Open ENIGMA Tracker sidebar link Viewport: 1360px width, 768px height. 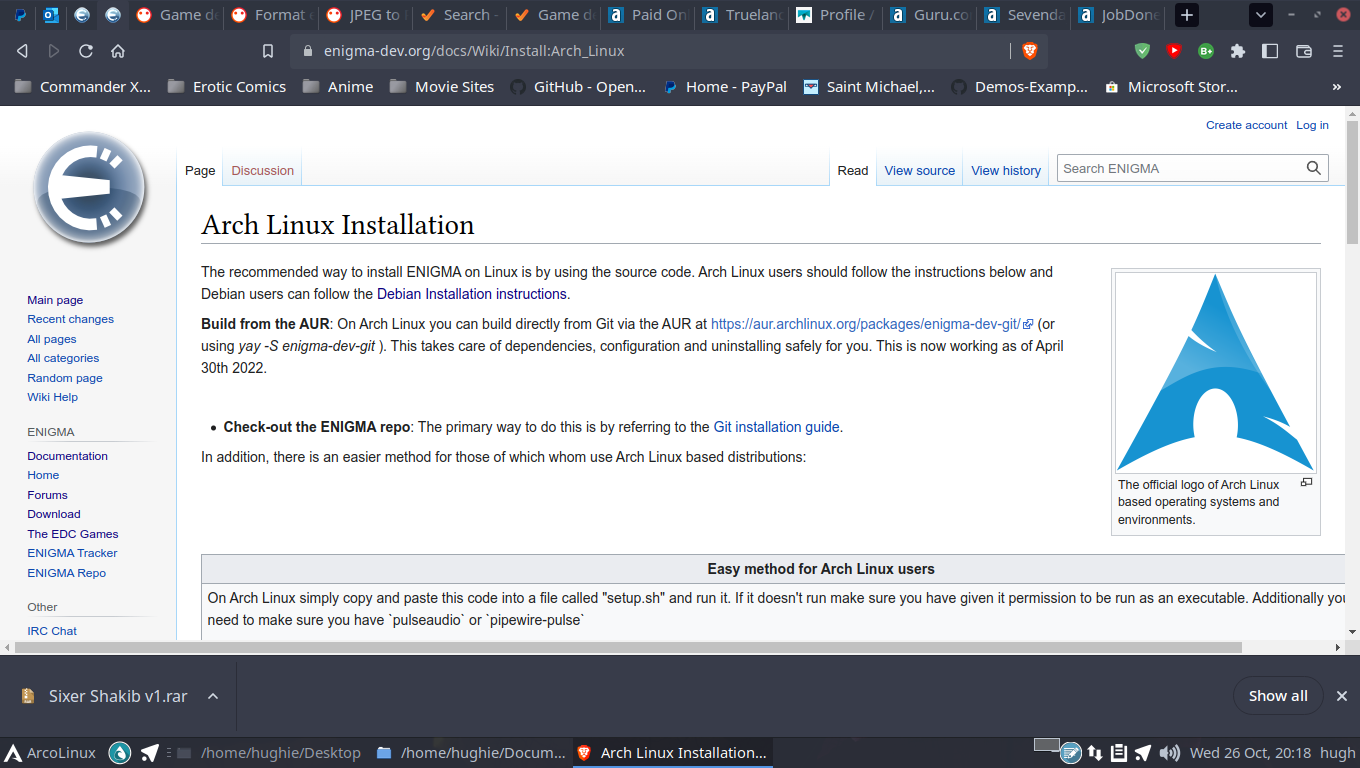pyautogui.click(x=72, y=553)
